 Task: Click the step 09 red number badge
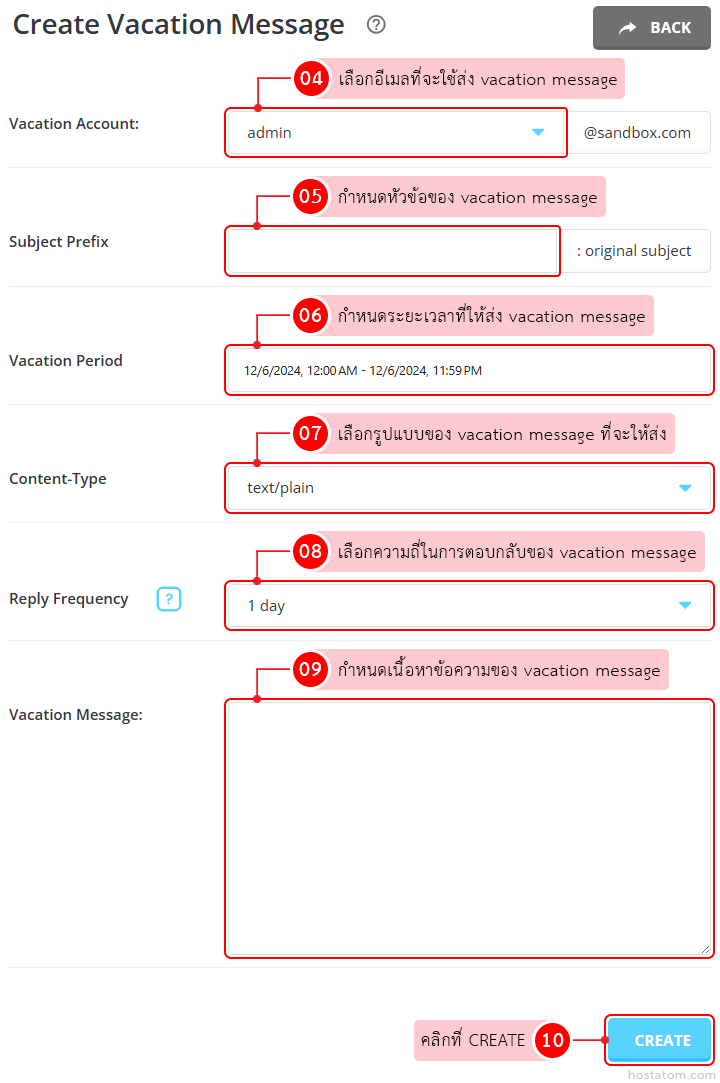point(311,670)
